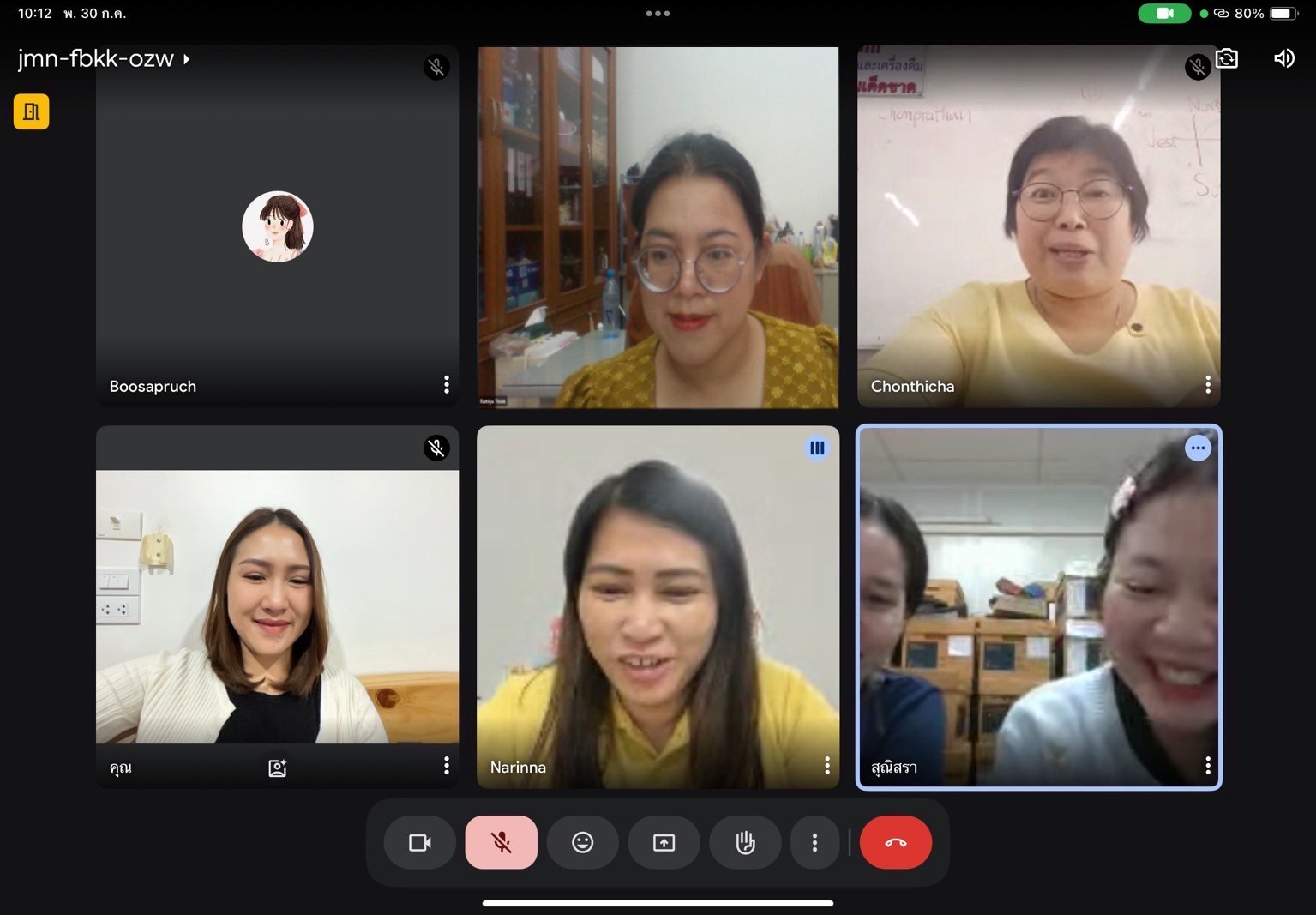Tap the battery 80% indicator

(x=1265, y=13)
